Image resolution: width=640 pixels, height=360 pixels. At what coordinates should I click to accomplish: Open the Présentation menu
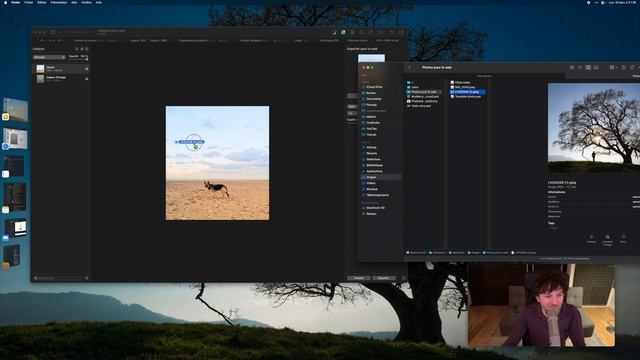point(59,2)
